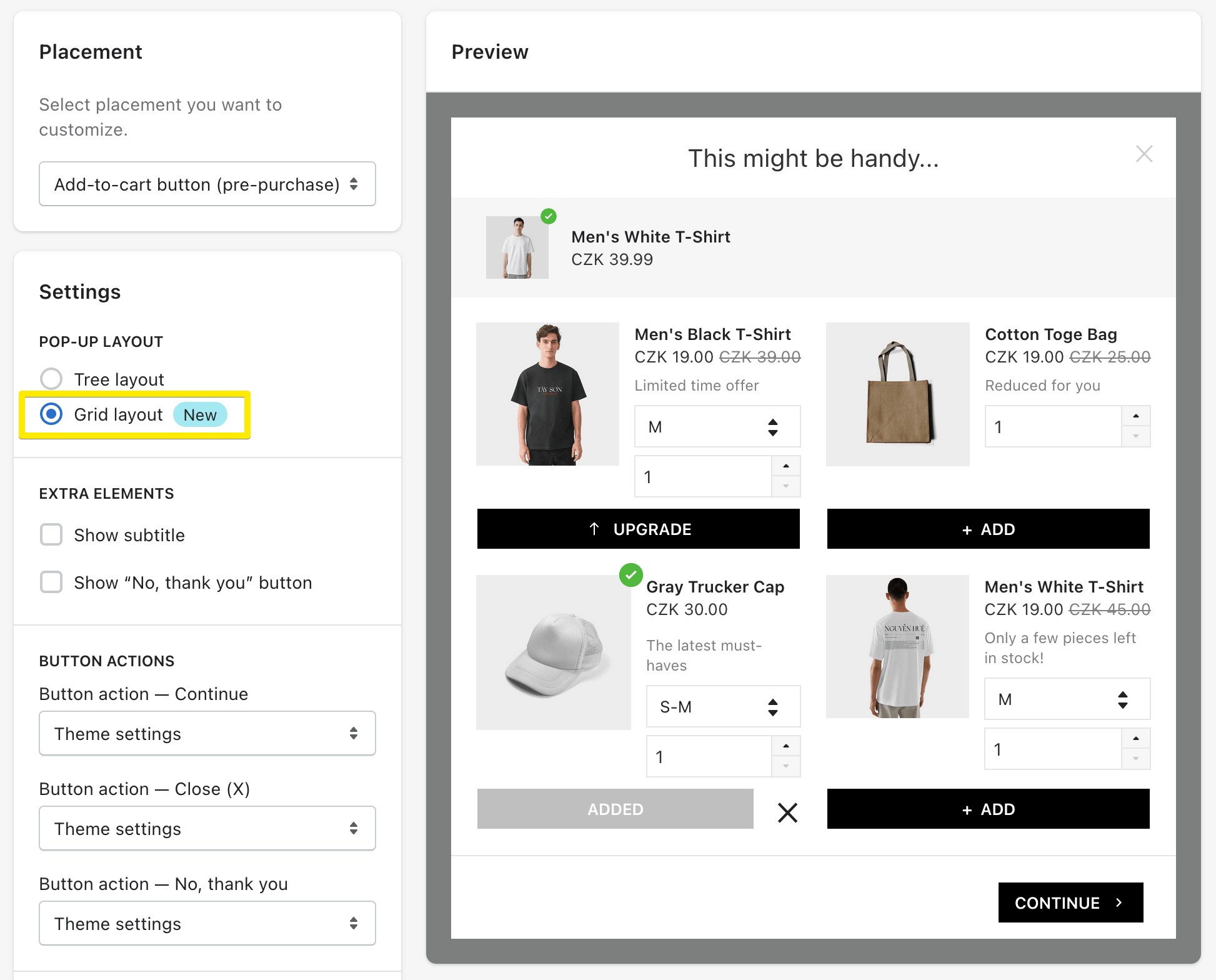
Task: Select the Grid layout radio button
Action: coord(51,414)
